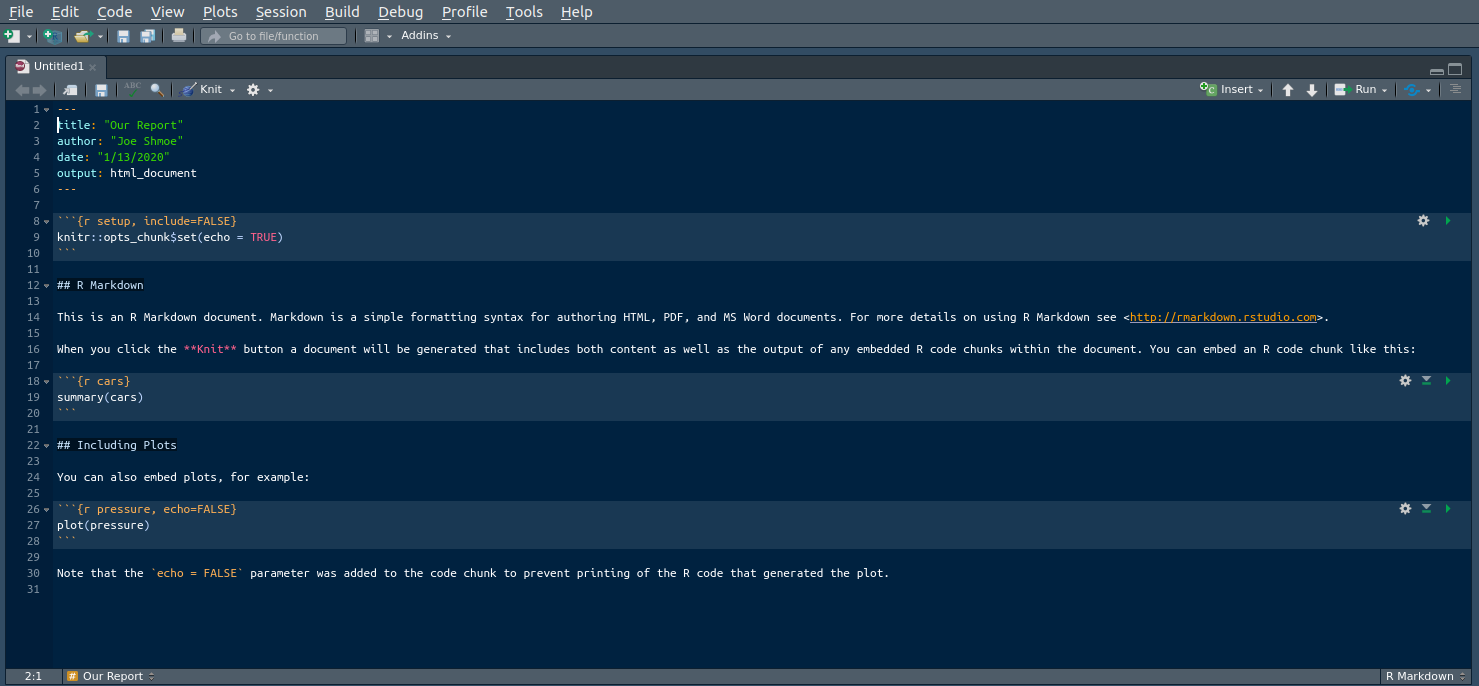Open the Code menu
The height and width of the screenshot is (686, 1479).
point(115,12)
